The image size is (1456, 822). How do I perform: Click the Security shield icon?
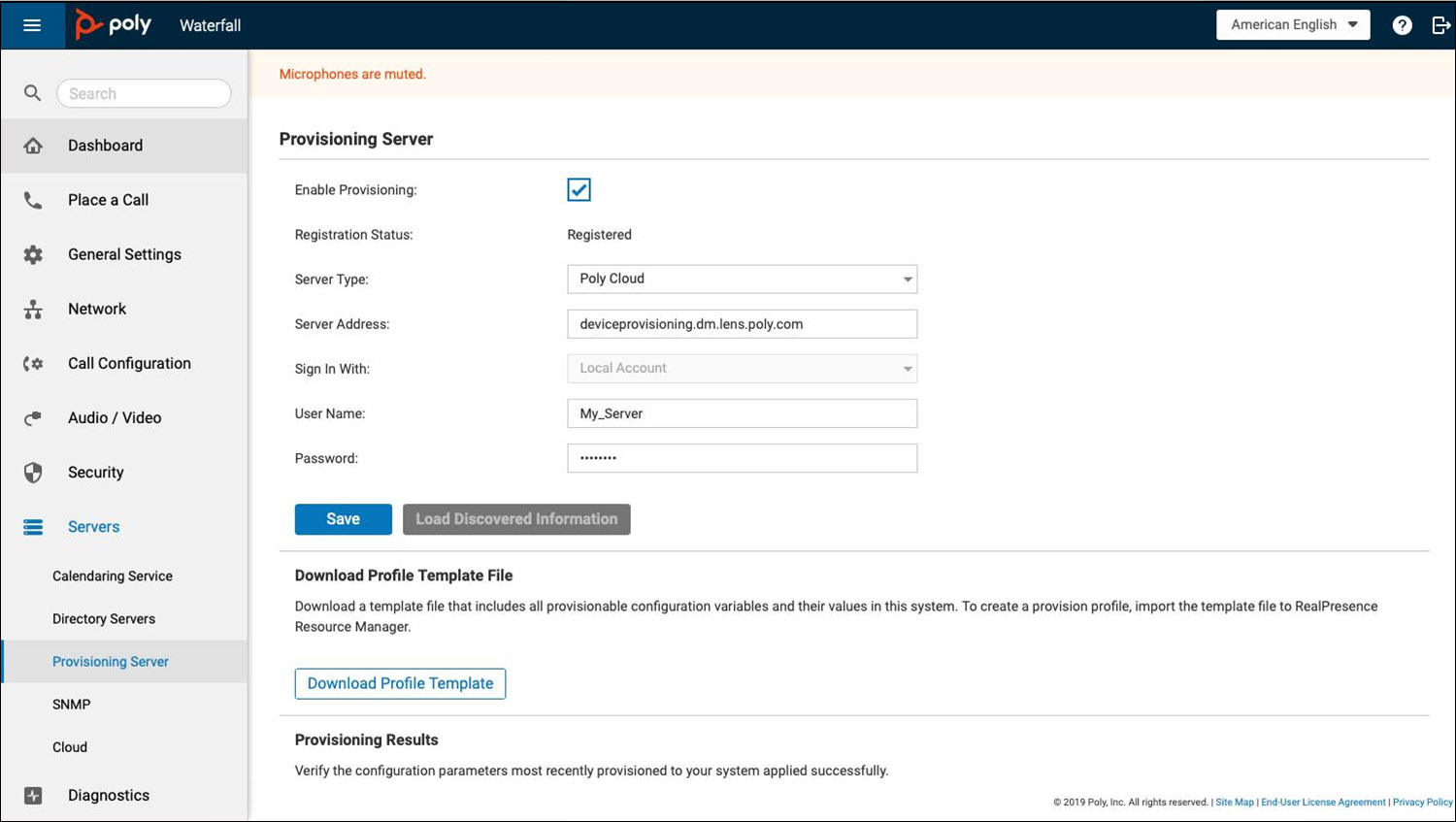pos(33,473)
